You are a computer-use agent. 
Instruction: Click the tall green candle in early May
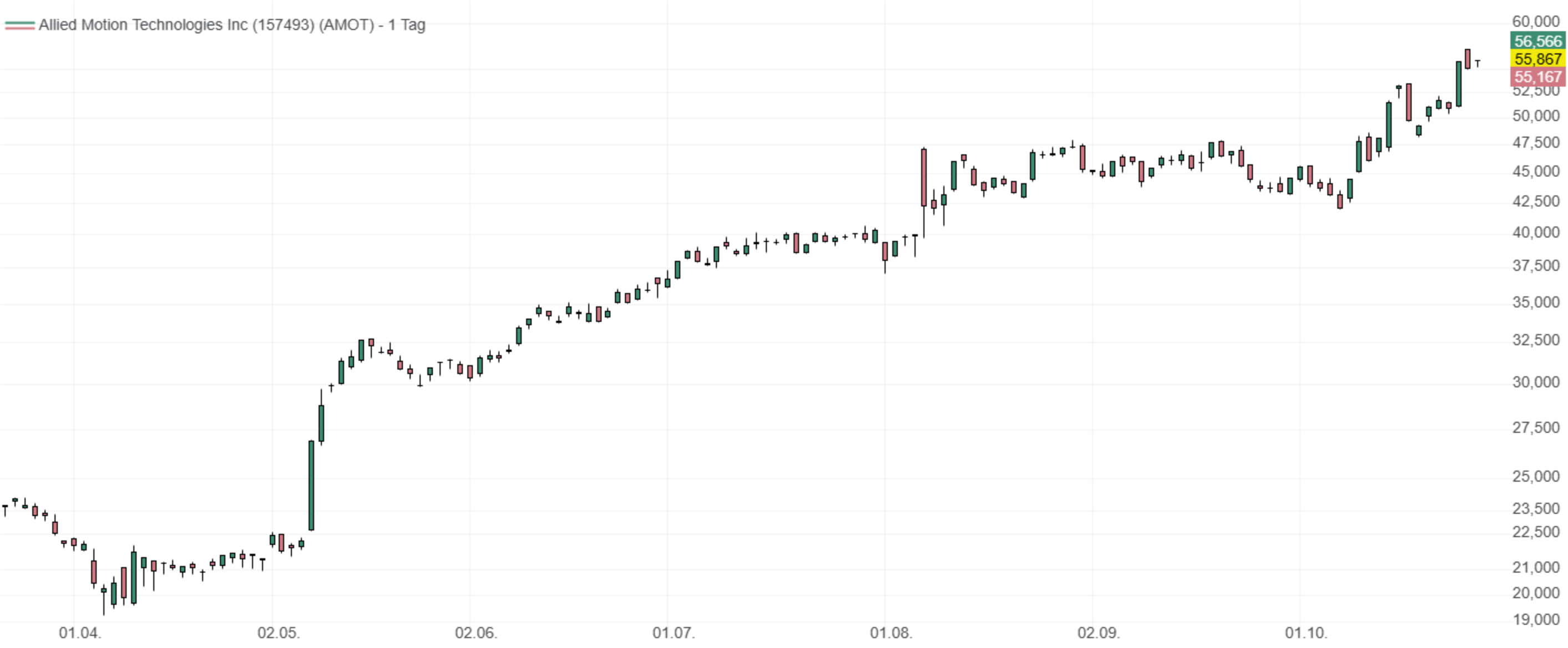312,485
